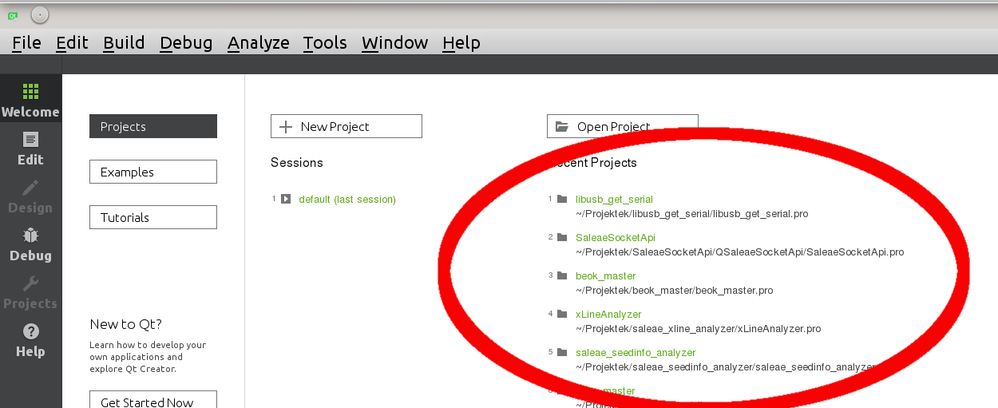Image resolution: width=998 pixels, height=408 pixels.
Task: Click folder icon next to xLineAnalyzer
Action: coord(561,314)
